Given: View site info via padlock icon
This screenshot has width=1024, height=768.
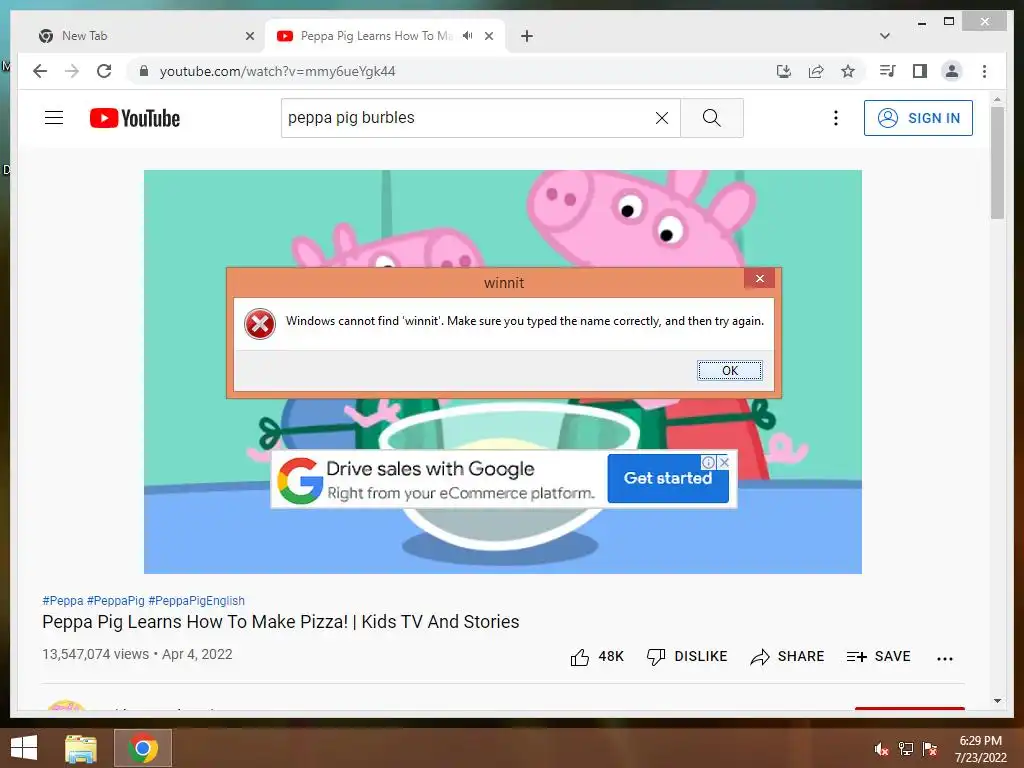Looking at the screenshot, I should (x=144, y=71).
